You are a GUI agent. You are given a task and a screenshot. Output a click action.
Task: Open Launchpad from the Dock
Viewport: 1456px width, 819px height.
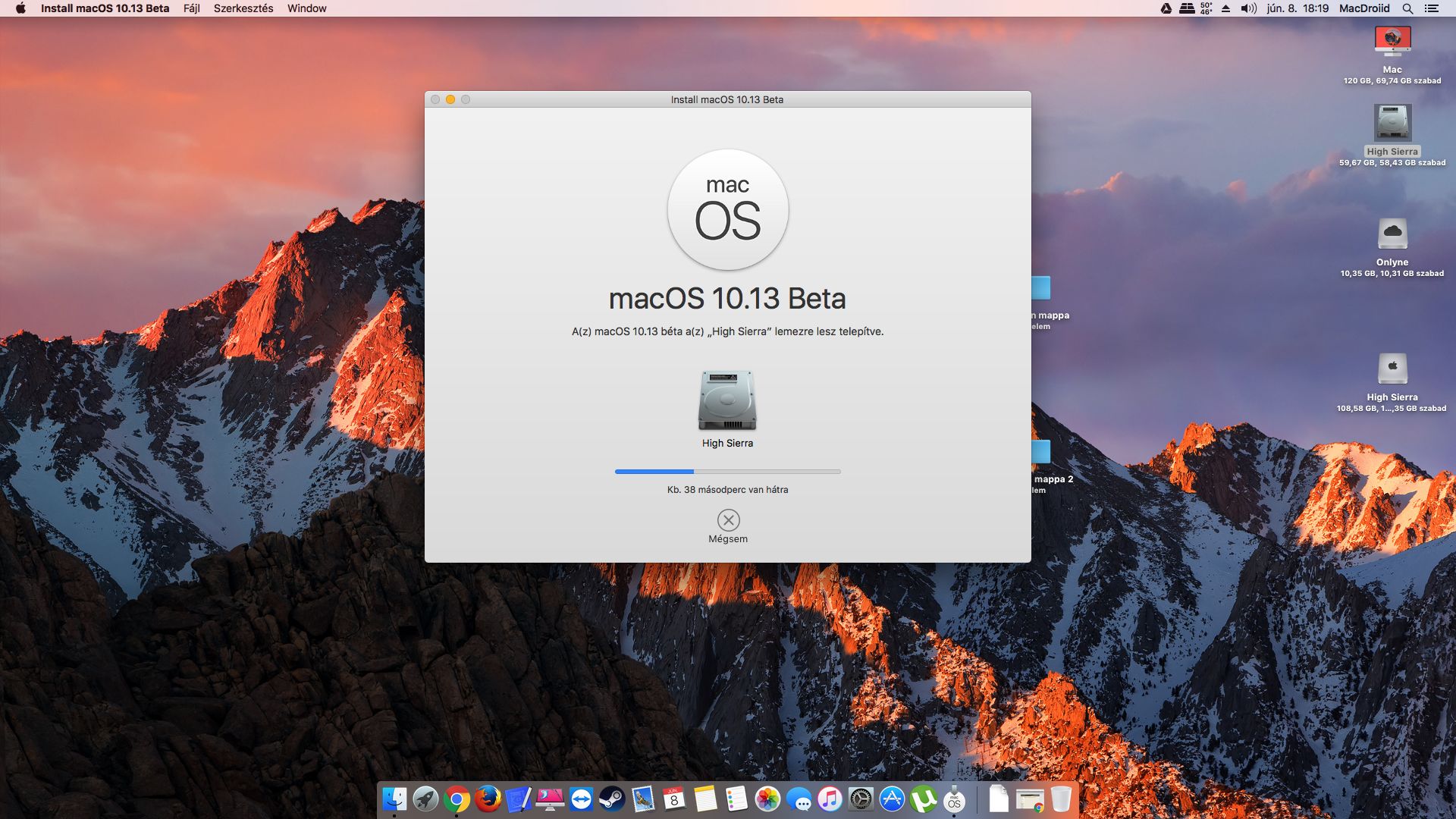(x=425, y=799)
